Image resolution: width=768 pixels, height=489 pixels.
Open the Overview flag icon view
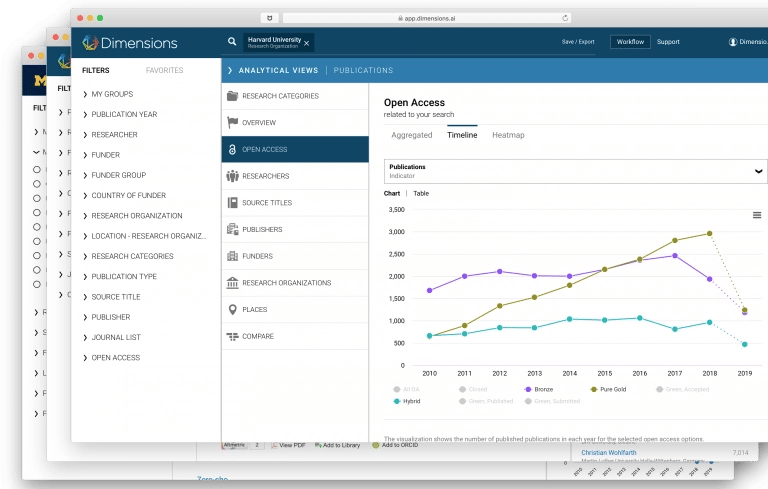click(233, 123)
